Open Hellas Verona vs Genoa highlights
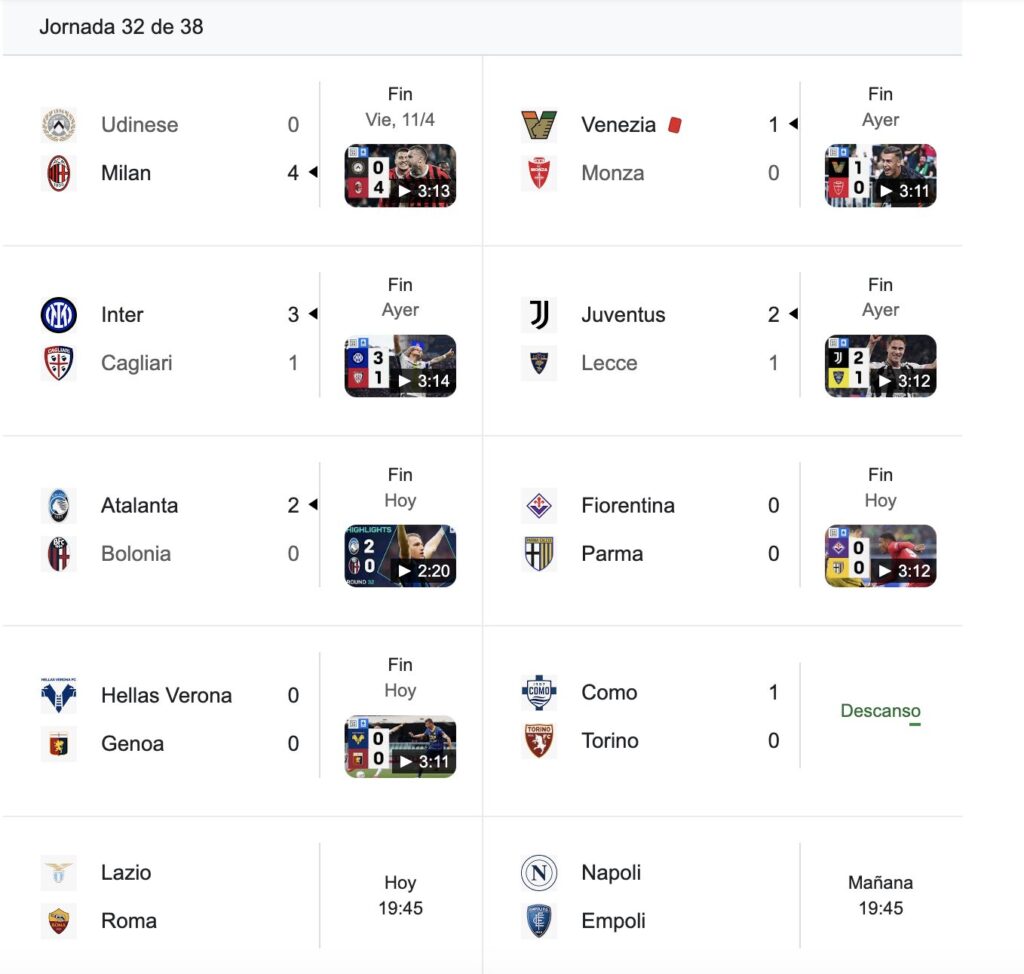Viewport: 1024px width, 974px height. [400, 746]
